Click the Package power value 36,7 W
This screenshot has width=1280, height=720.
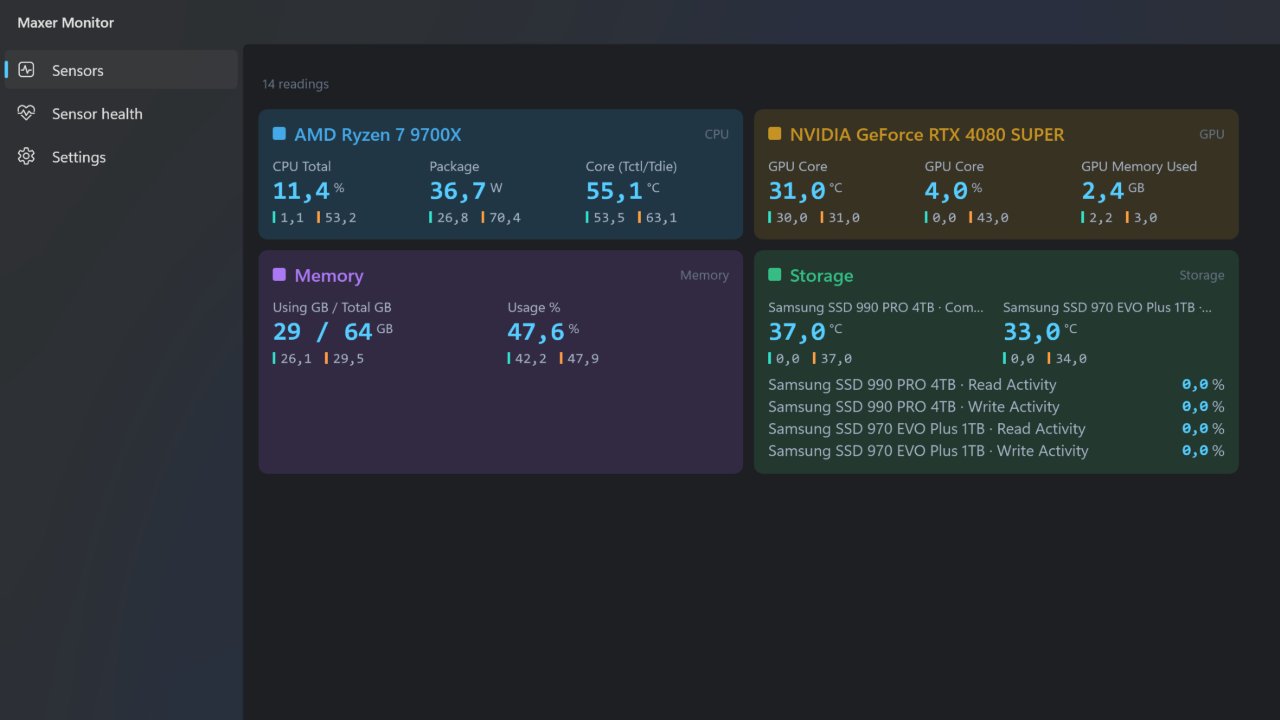pos(466,190)
